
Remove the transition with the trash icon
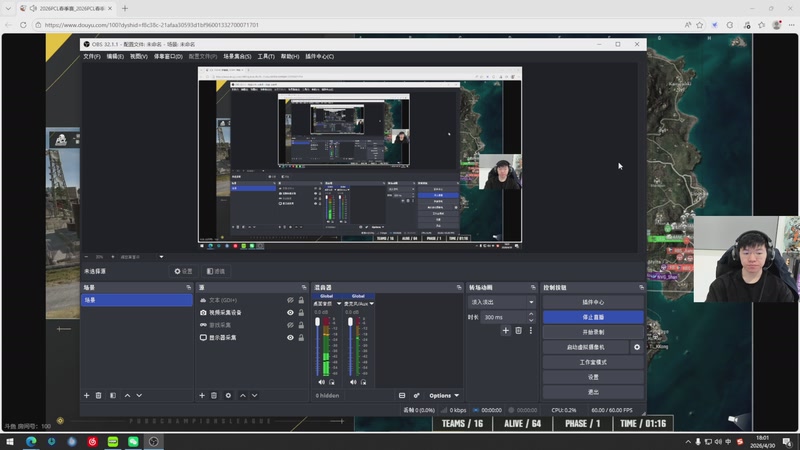(x=518, y=331)
